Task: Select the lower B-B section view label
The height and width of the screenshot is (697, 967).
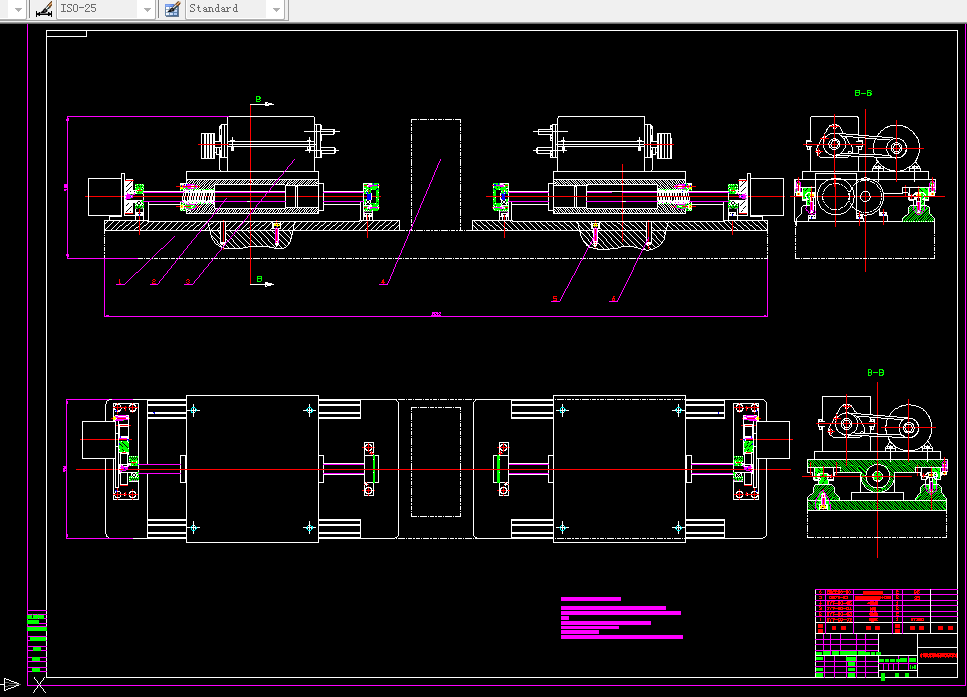Action: pos(876,373)
